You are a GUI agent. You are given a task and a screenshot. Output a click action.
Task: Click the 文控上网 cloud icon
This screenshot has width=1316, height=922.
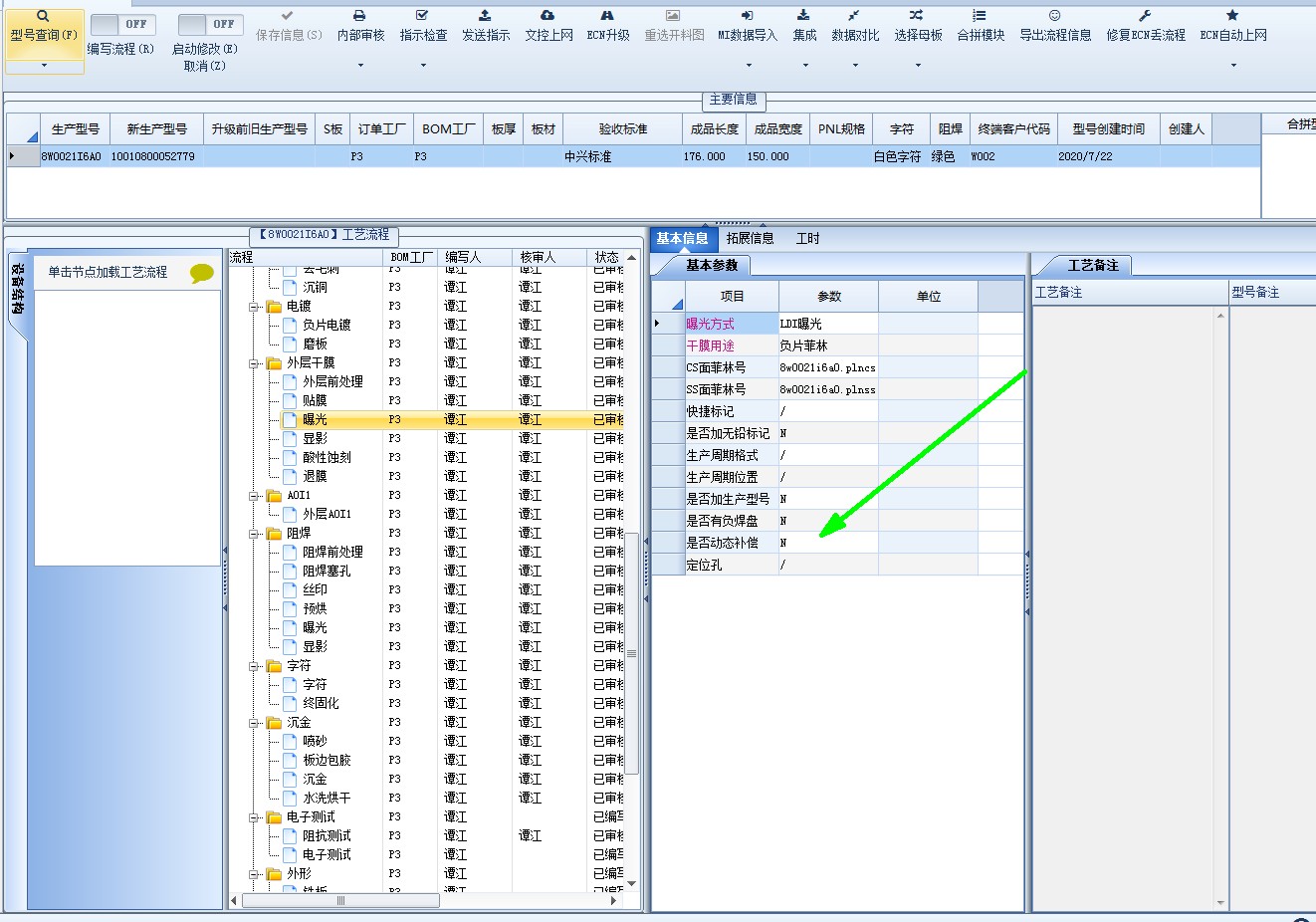coord(548,16)
